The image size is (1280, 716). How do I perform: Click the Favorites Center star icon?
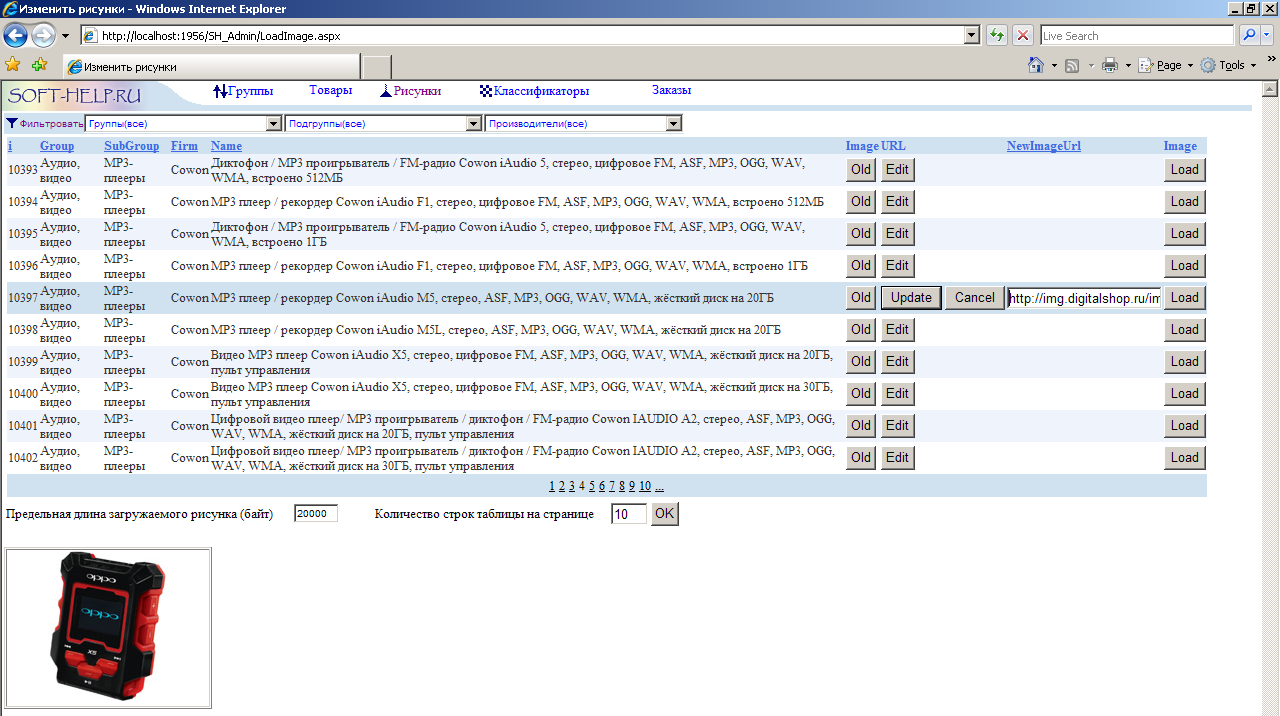pyautogui.click(x=13, y=65)
